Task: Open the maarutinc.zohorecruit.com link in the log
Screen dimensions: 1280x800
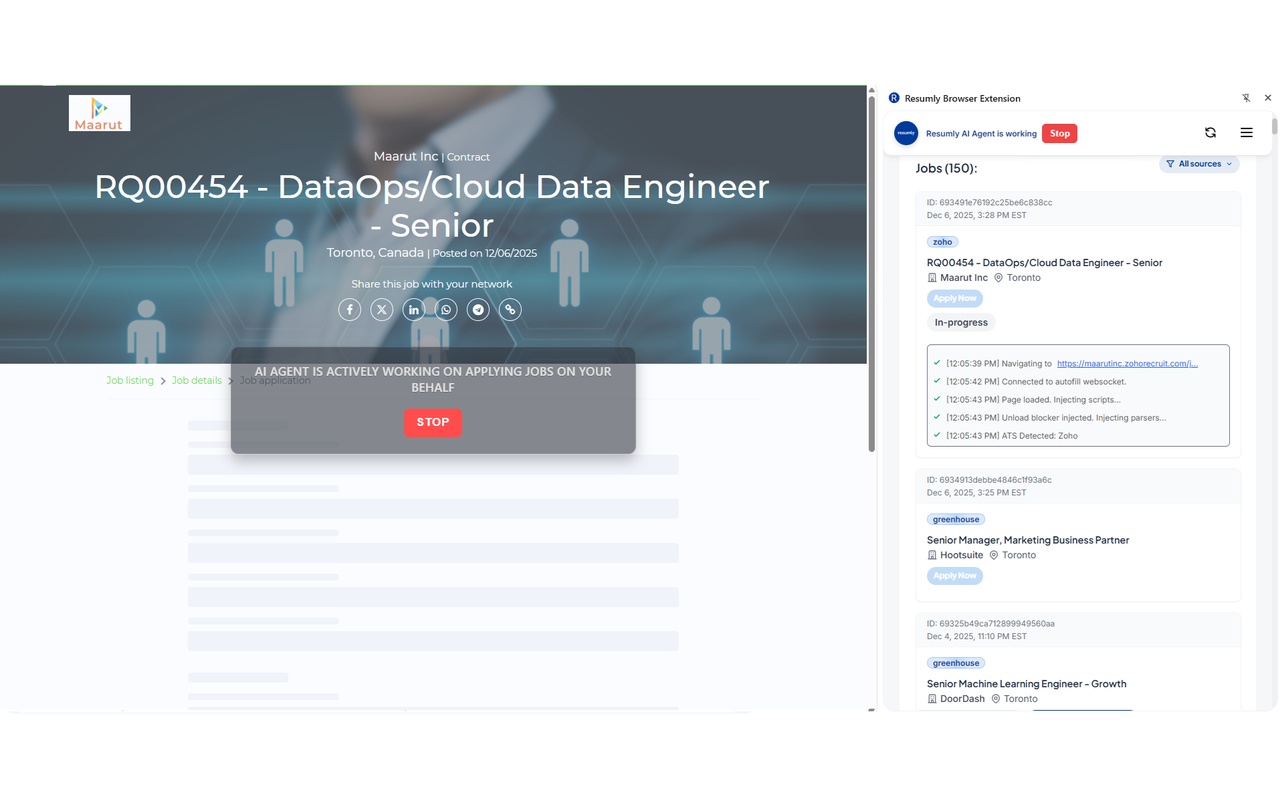Action: click(1127, 364)
